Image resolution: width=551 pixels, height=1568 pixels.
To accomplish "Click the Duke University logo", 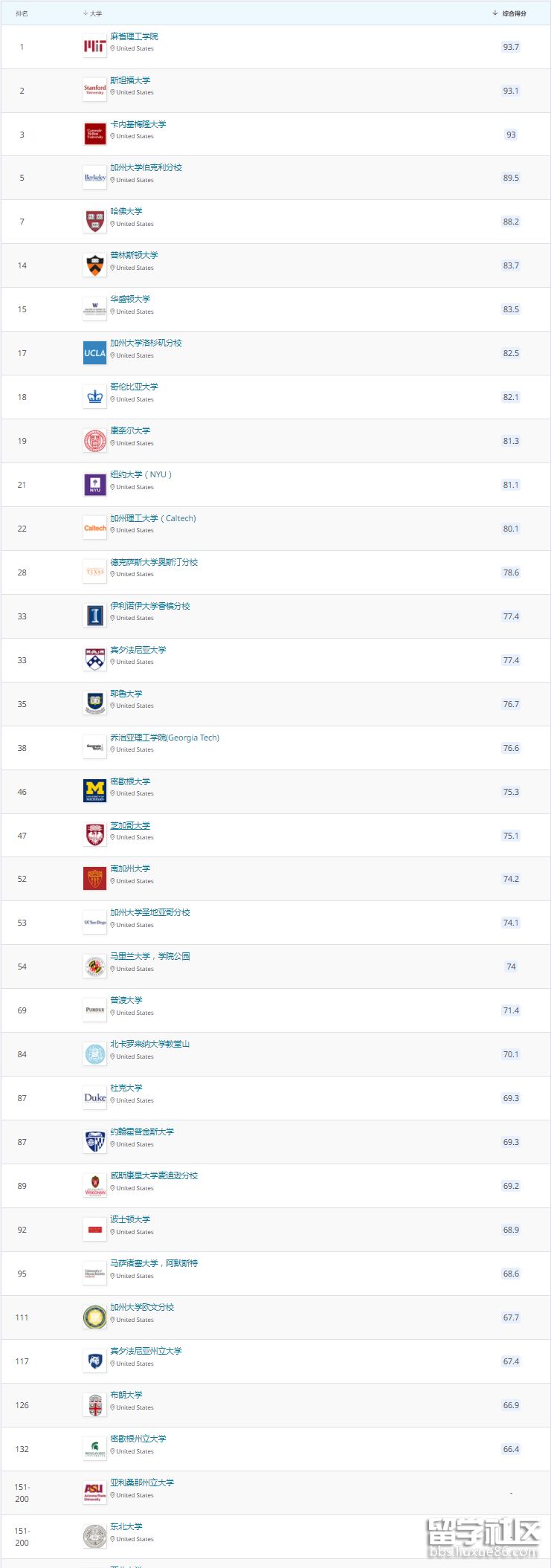I will [x=94, y=1098].
